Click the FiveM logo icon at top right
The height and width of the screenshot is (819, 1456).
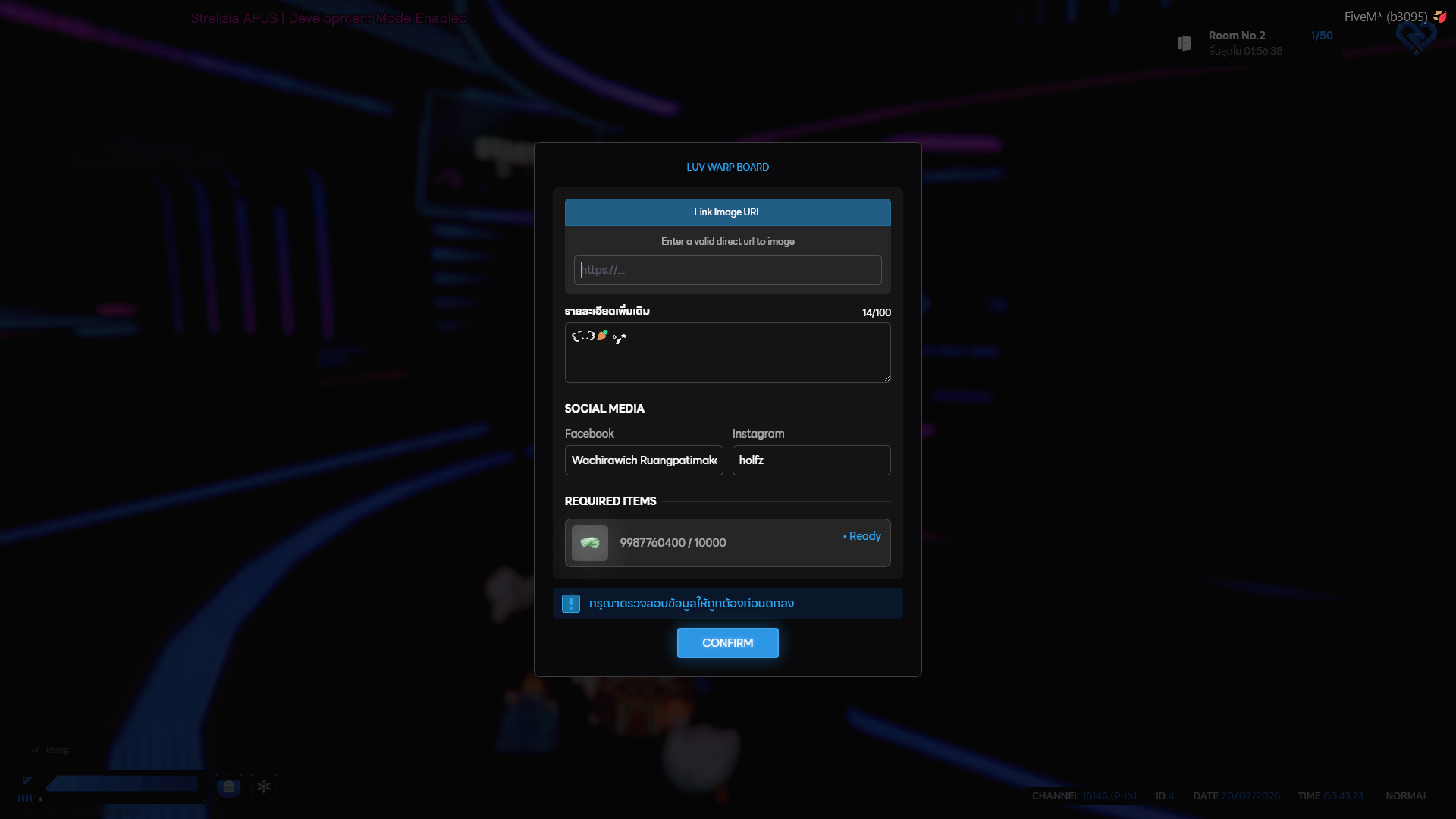(x=1439, y=17)
